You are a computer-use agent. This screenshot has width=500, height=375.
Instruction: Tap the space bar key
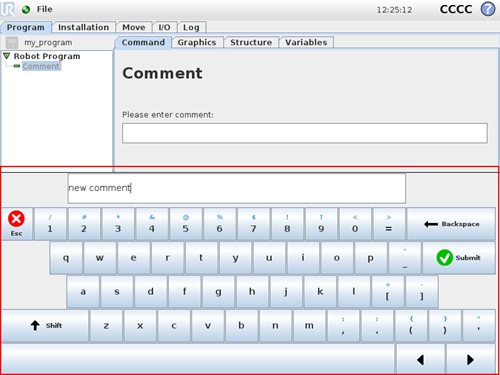(x=198, y=359)
